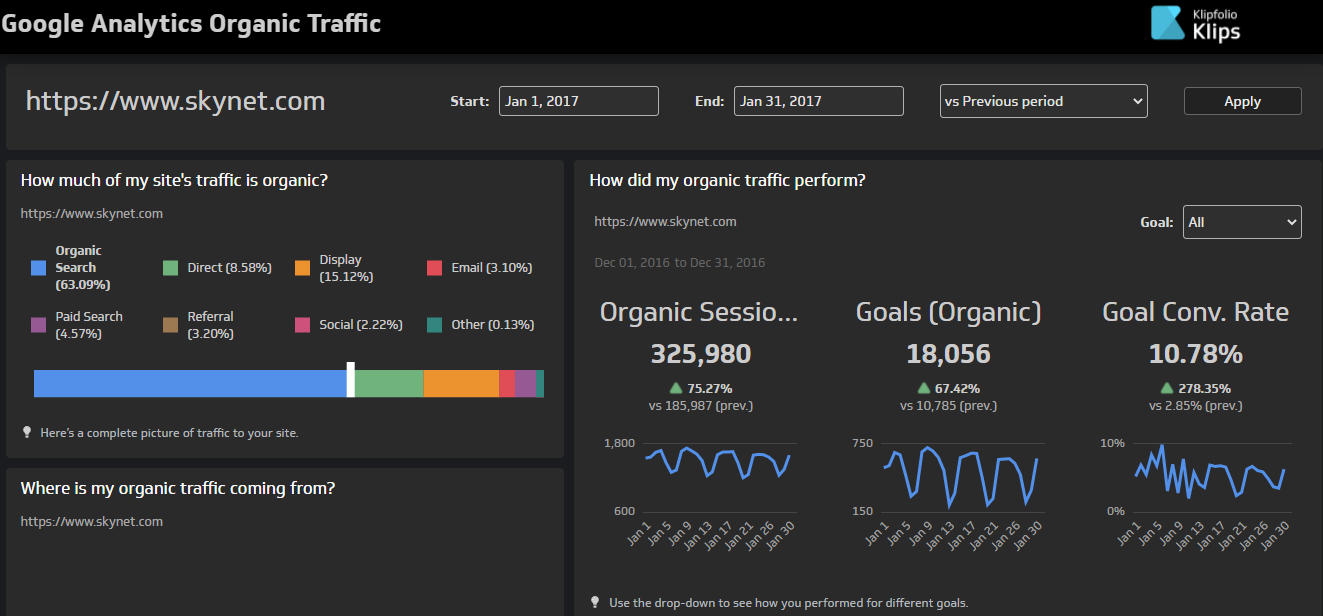Screen dimensions: 1323x616
Task: Click the green Direct legend swatch
Action: [x=171, y=268]
